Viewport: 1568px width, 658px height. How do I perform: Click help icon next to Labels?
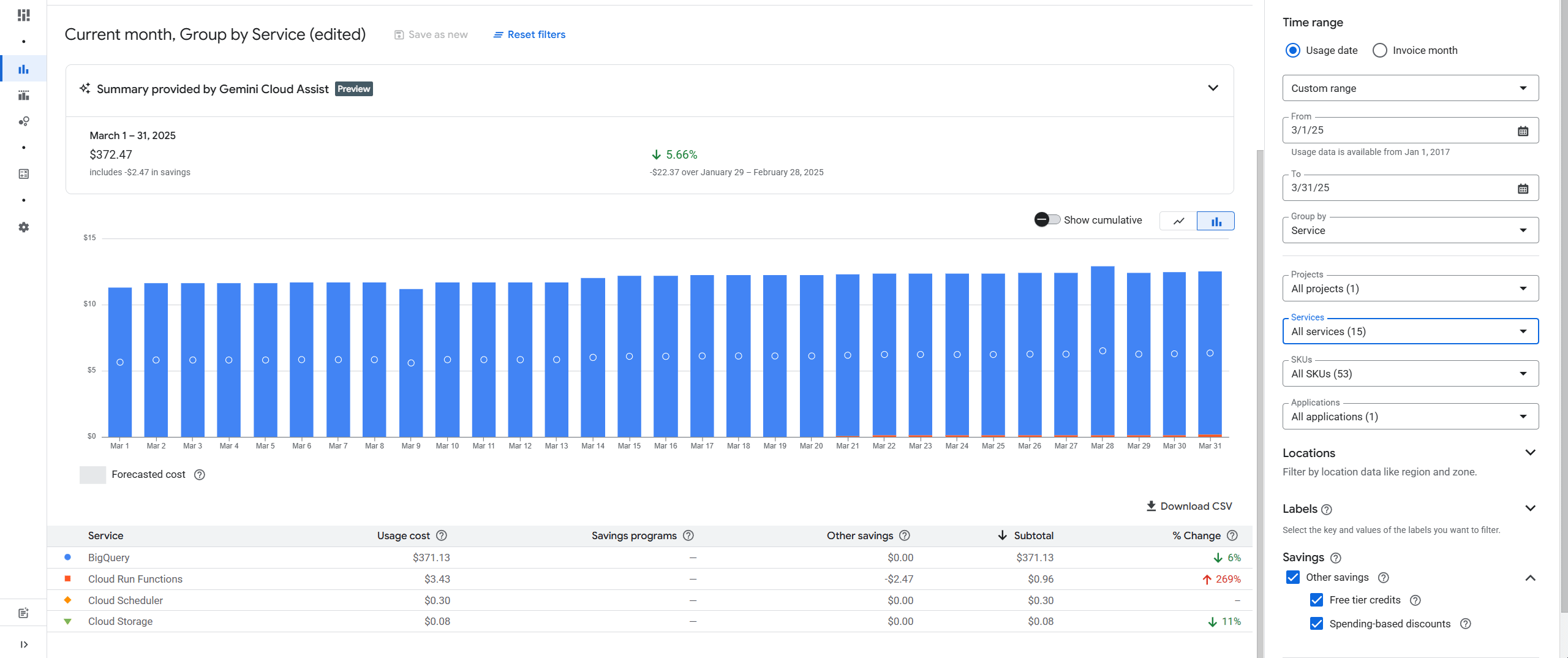pos(1327,510)
